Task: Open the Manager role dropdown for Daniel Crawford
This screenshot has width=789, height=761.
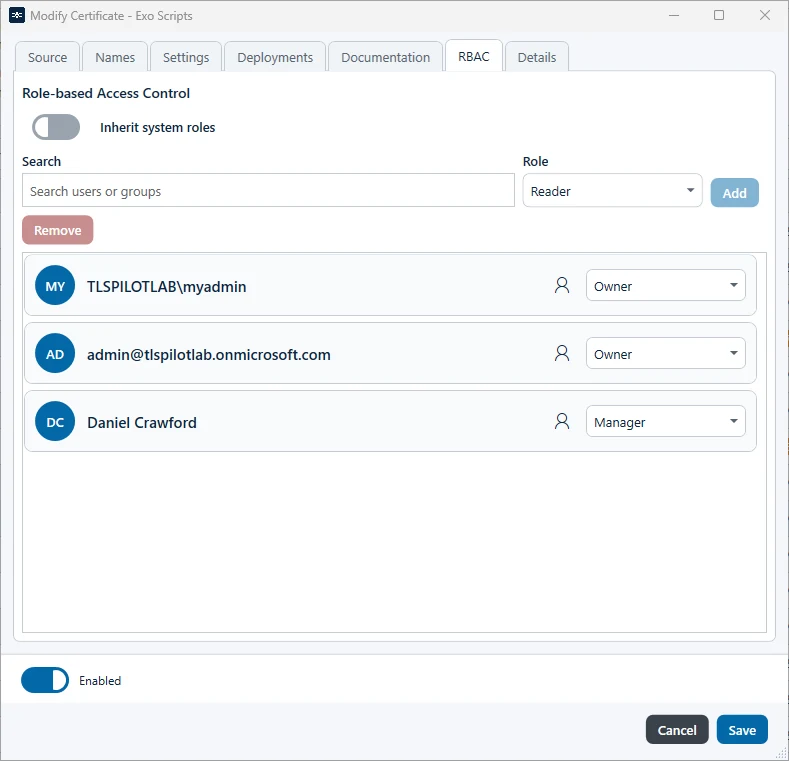Action: click(x=665, y=421)
